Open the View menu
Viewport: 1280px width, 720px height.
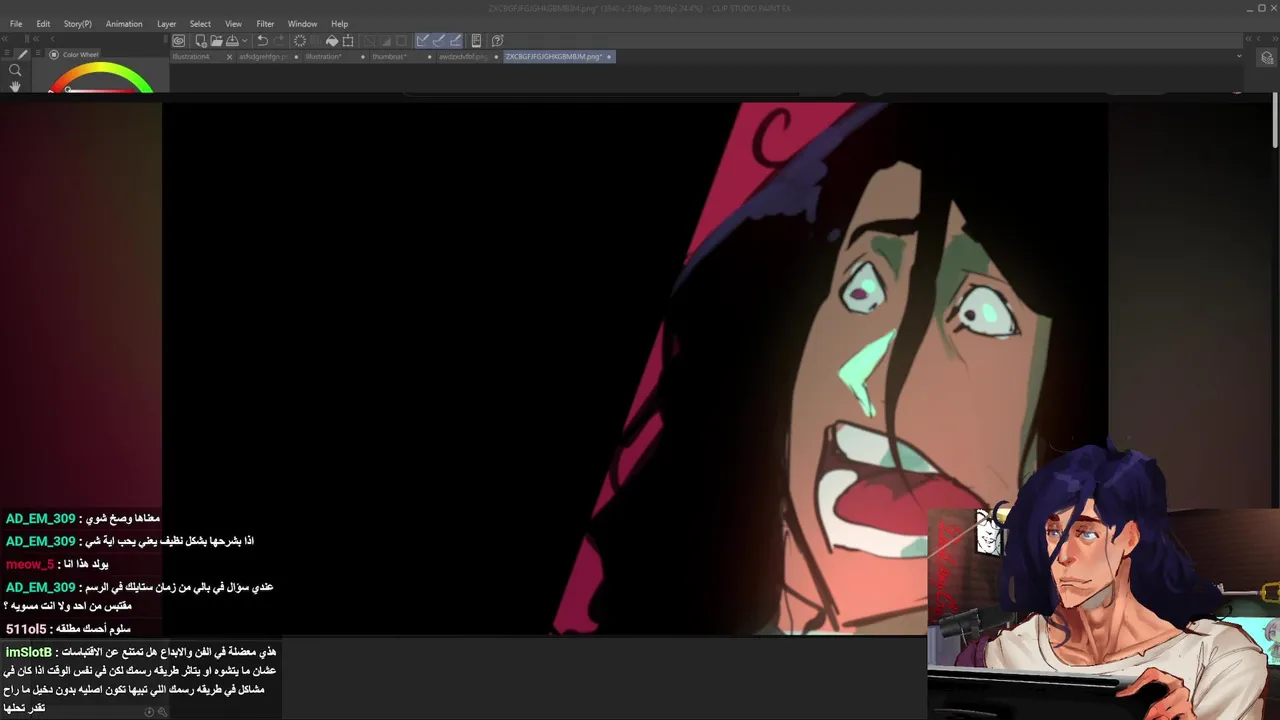point(233,24)
